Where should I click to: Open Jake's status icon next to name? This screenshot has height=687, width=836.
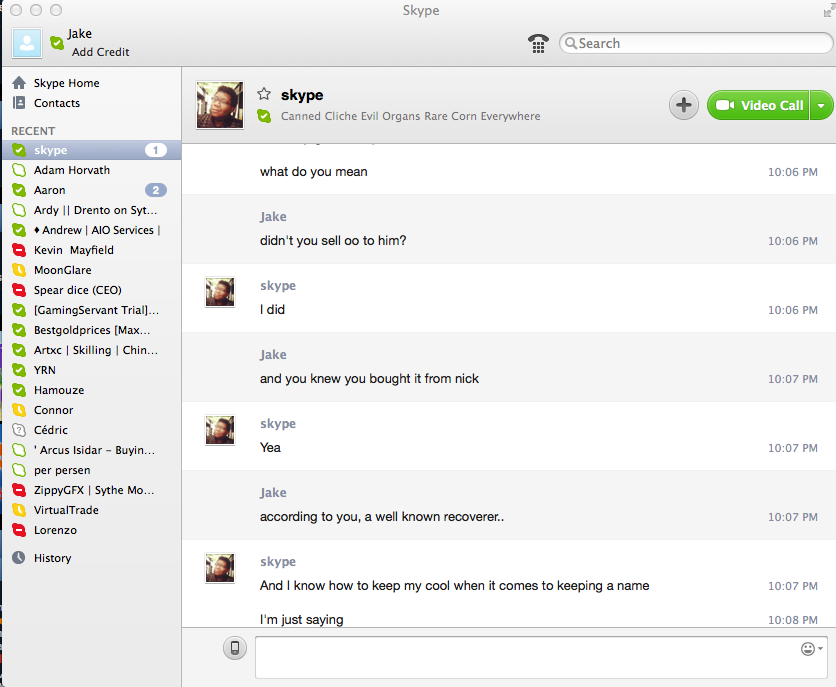click(x=57, y=42)
